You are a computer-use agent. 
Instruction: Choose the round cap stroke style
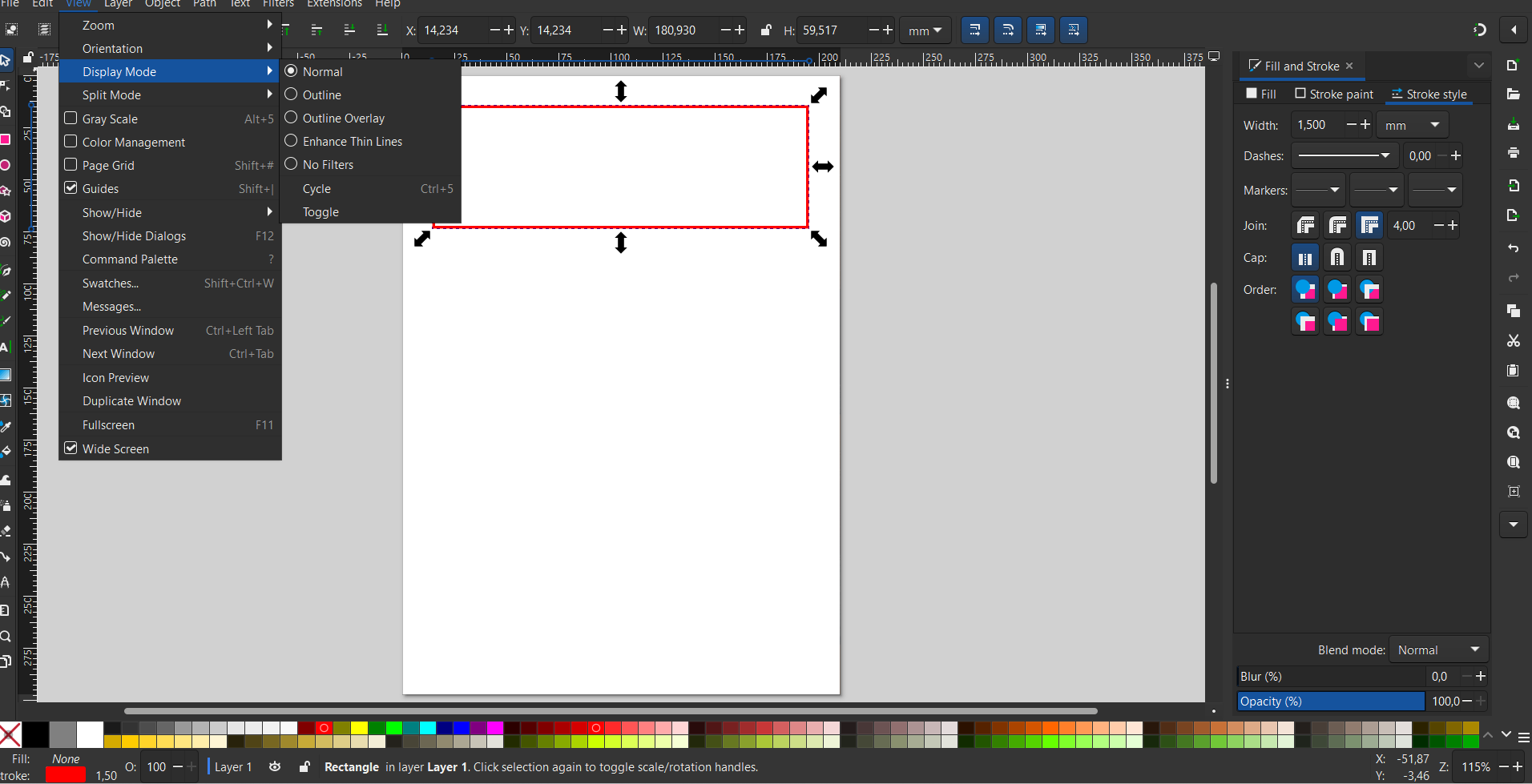point(1337,258)
